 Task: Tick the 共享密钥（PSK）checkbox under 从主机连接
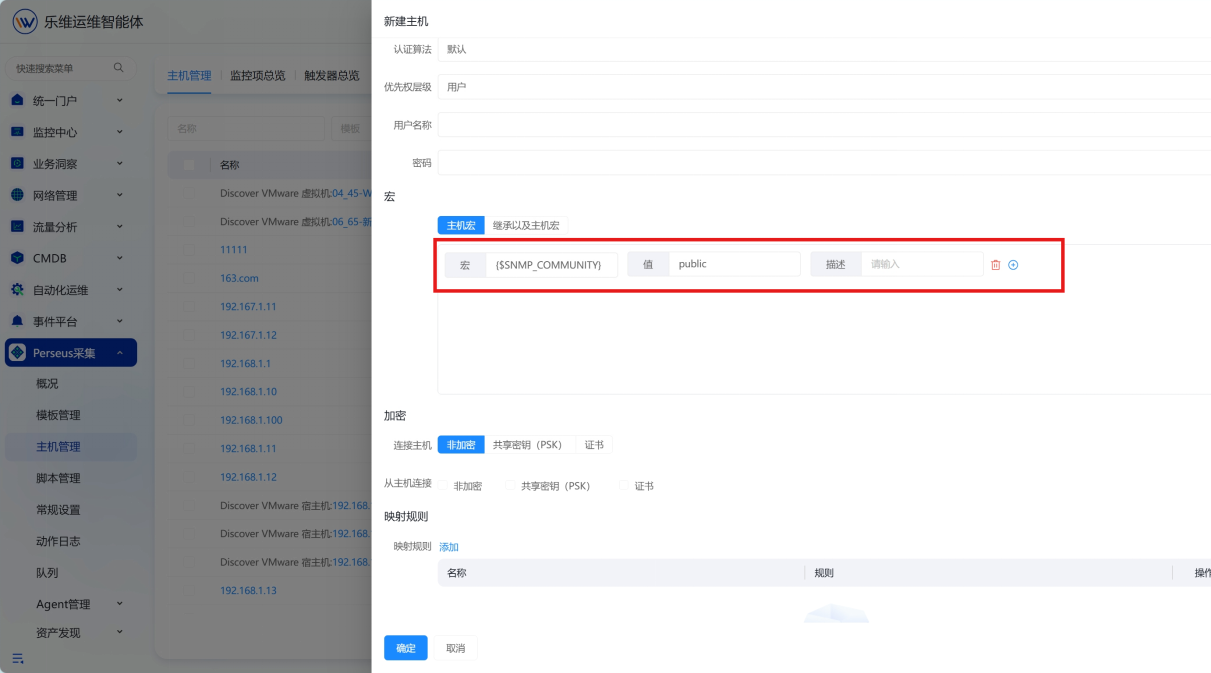pos(510,485)
